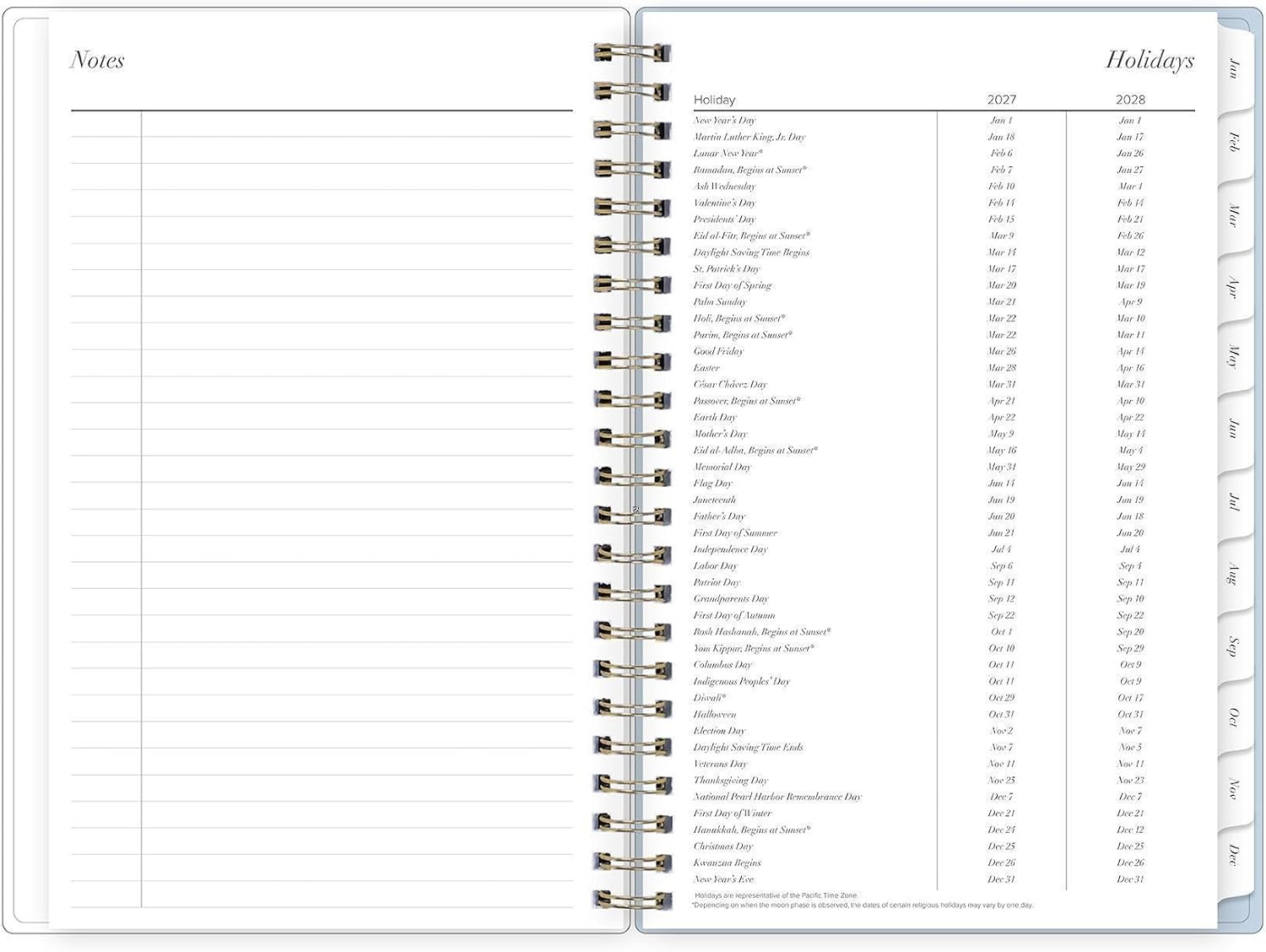1266x952 pixels.
Task: Click the "Juneteenth" entry
Action: coord(714,500)
